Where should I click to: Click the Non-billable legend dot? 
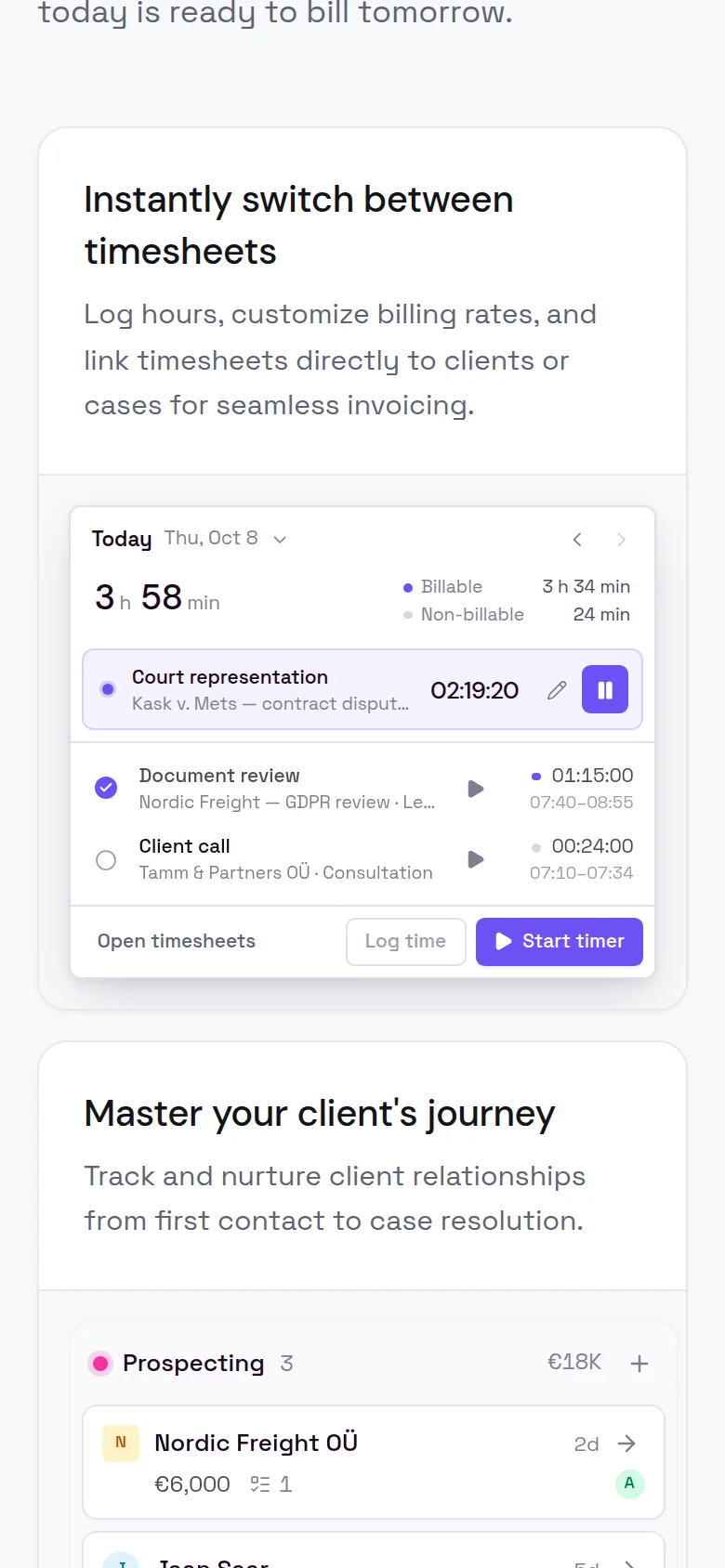pyautogui.click(x=408, y=615)
